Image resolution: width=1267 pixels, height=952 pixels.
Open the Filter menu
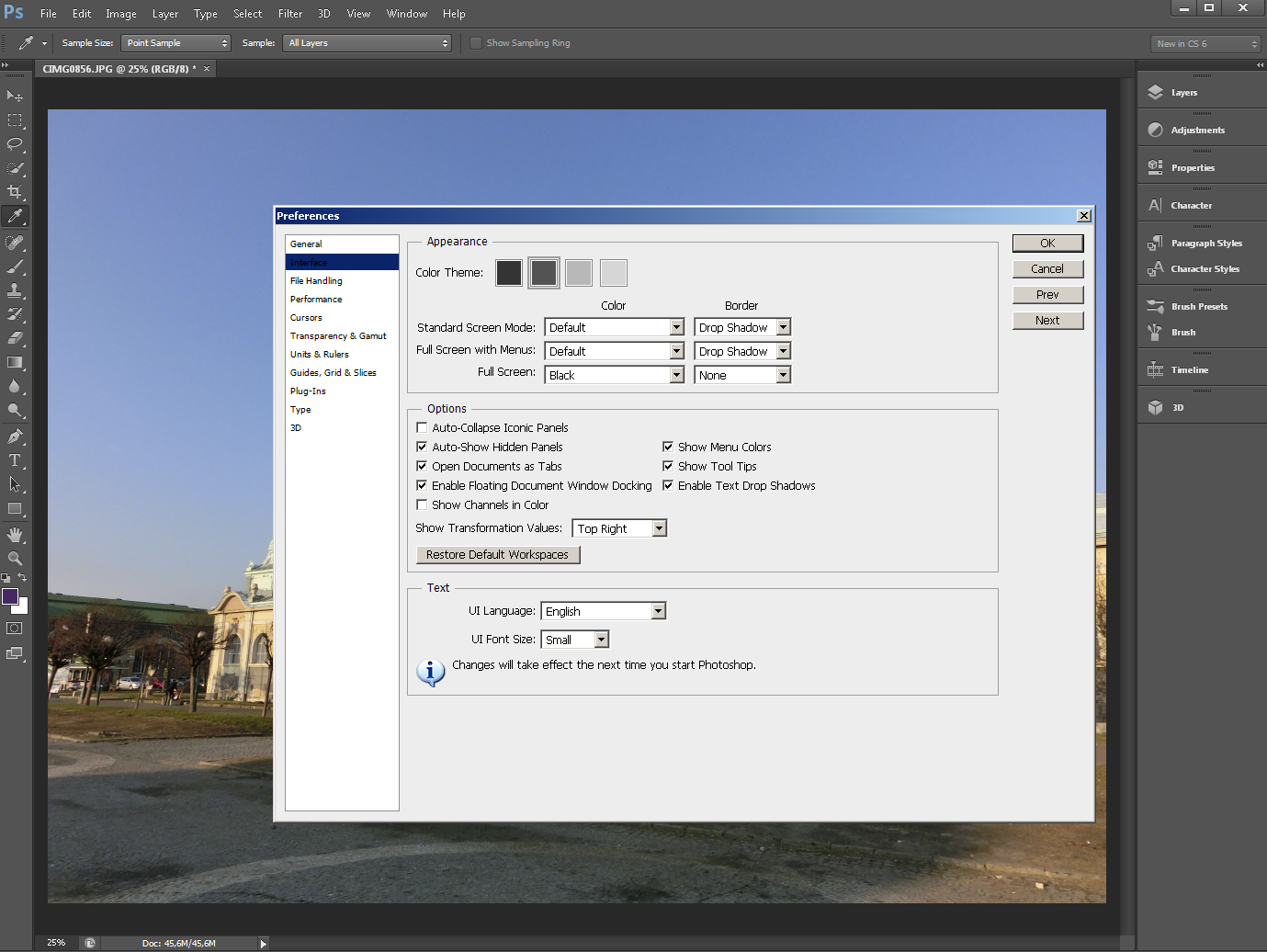click(x=290, y=14)
